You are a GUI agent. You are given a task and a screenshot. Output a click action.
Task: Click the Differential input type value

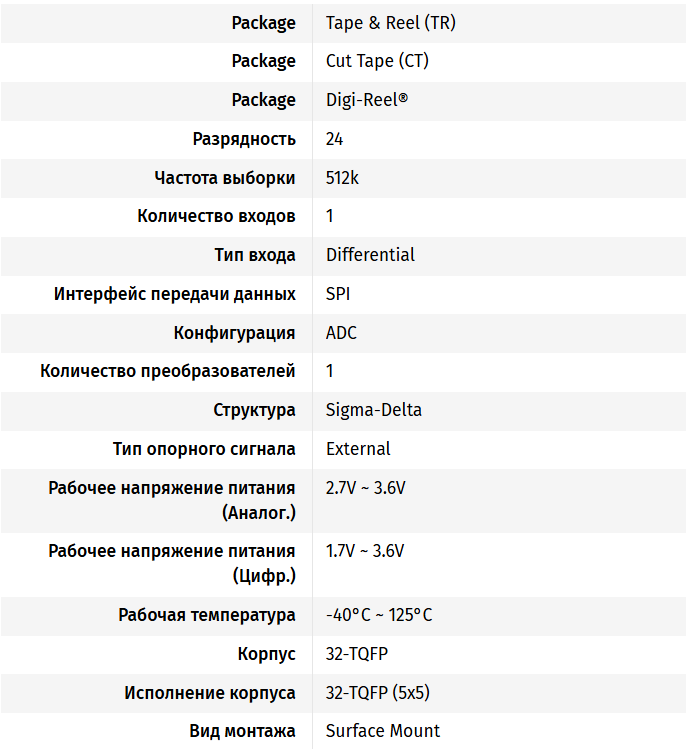pos(370,255)
